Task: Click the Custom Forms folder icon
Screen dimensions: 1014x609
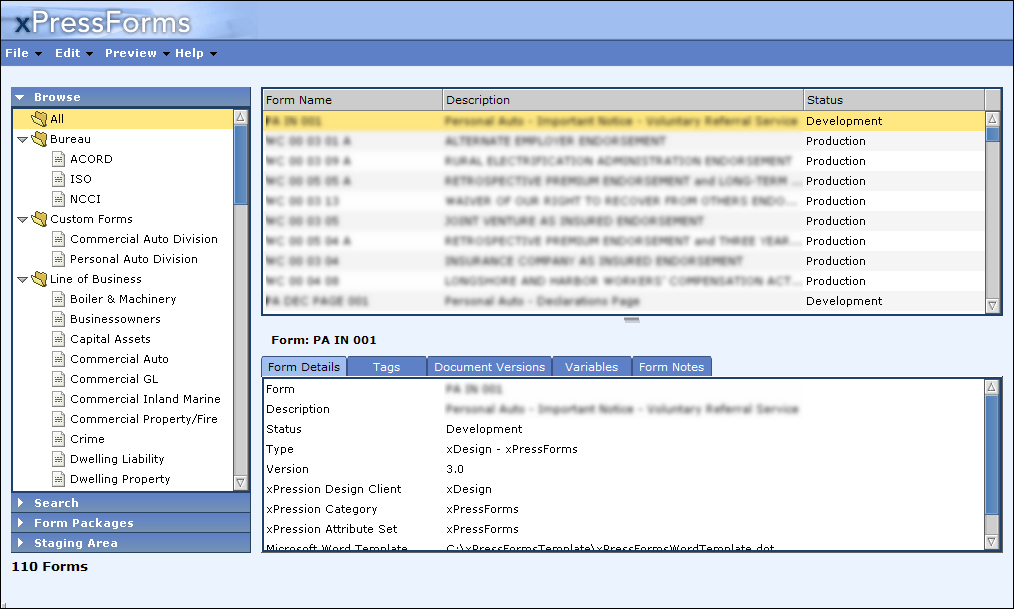Action: coord(40,219)
